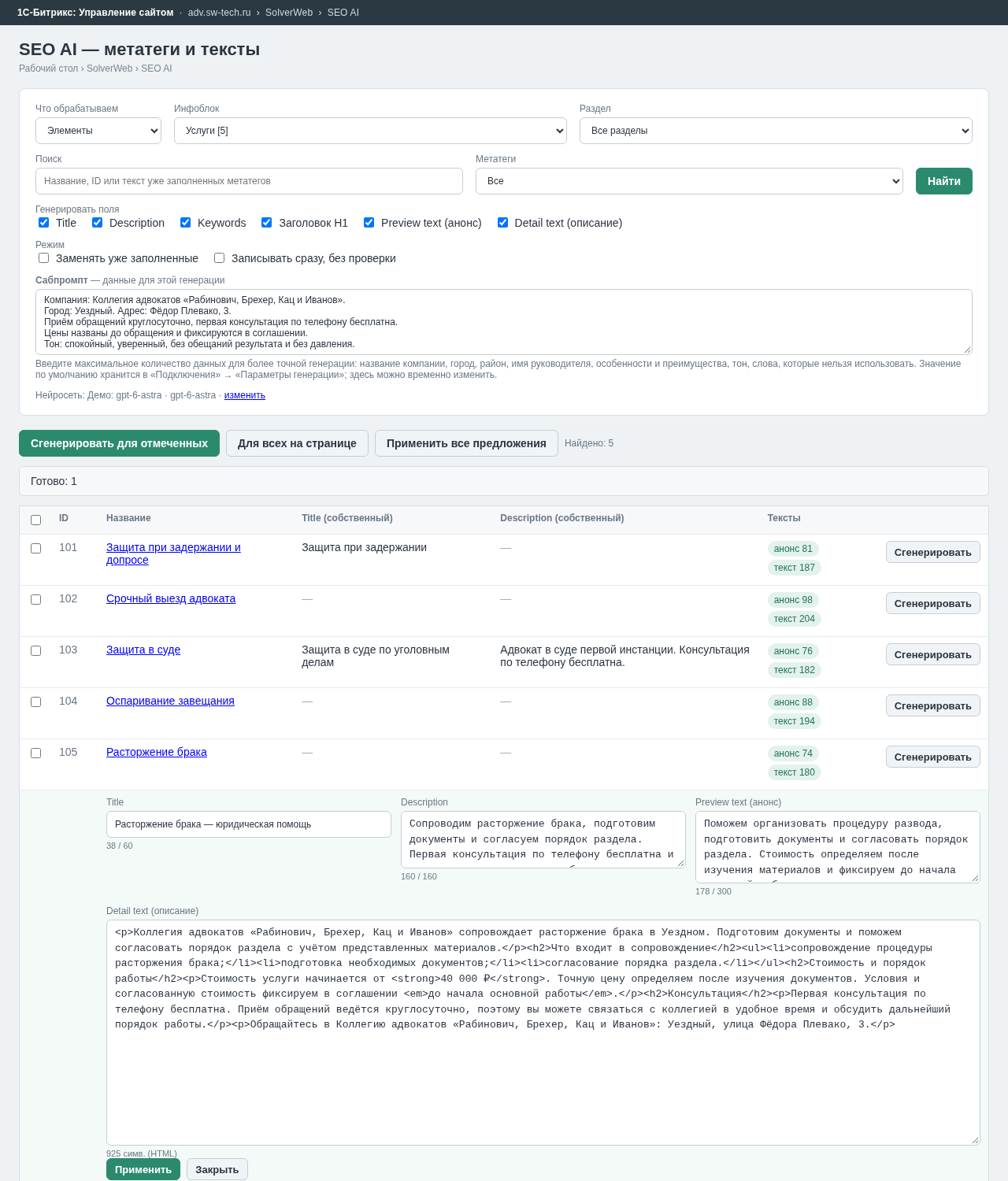Click Сгенерировать for row 101

click(933, 552)
